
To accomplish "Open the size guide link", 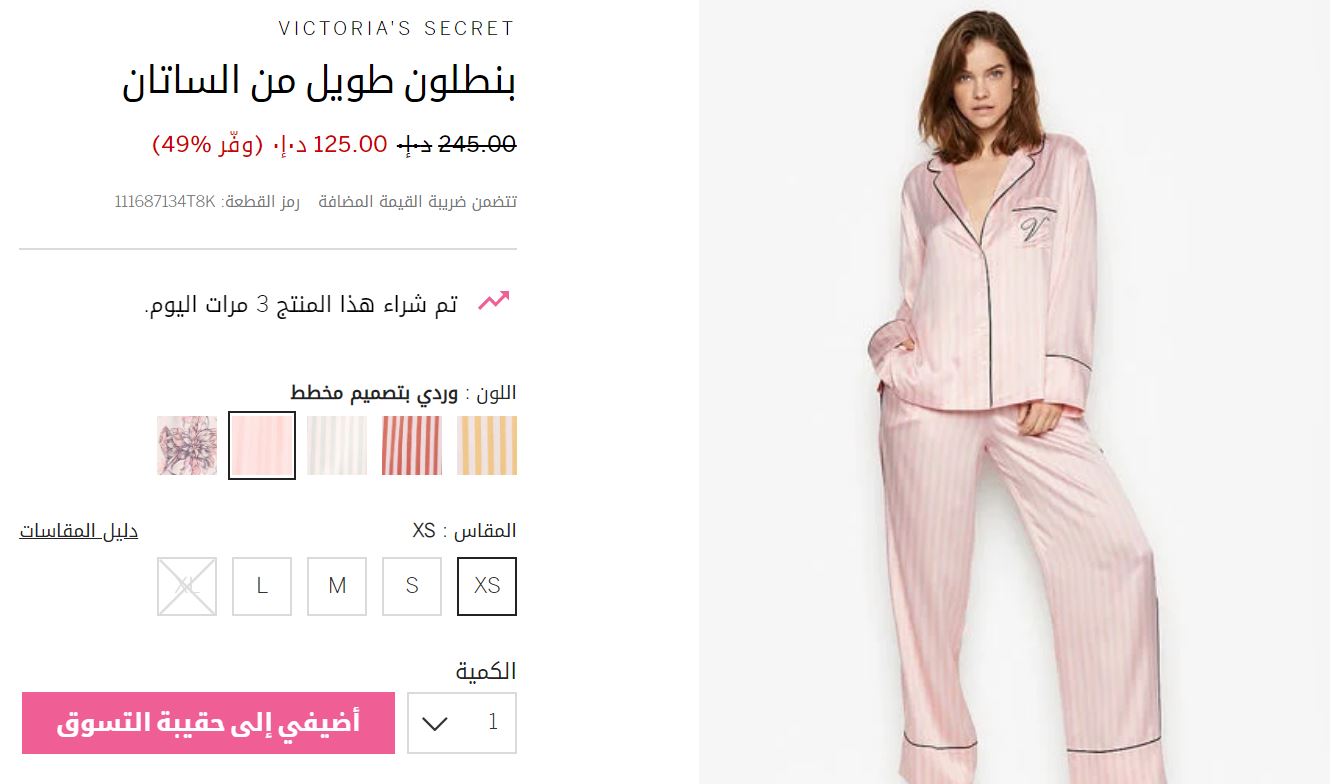I will click(79, 531).
